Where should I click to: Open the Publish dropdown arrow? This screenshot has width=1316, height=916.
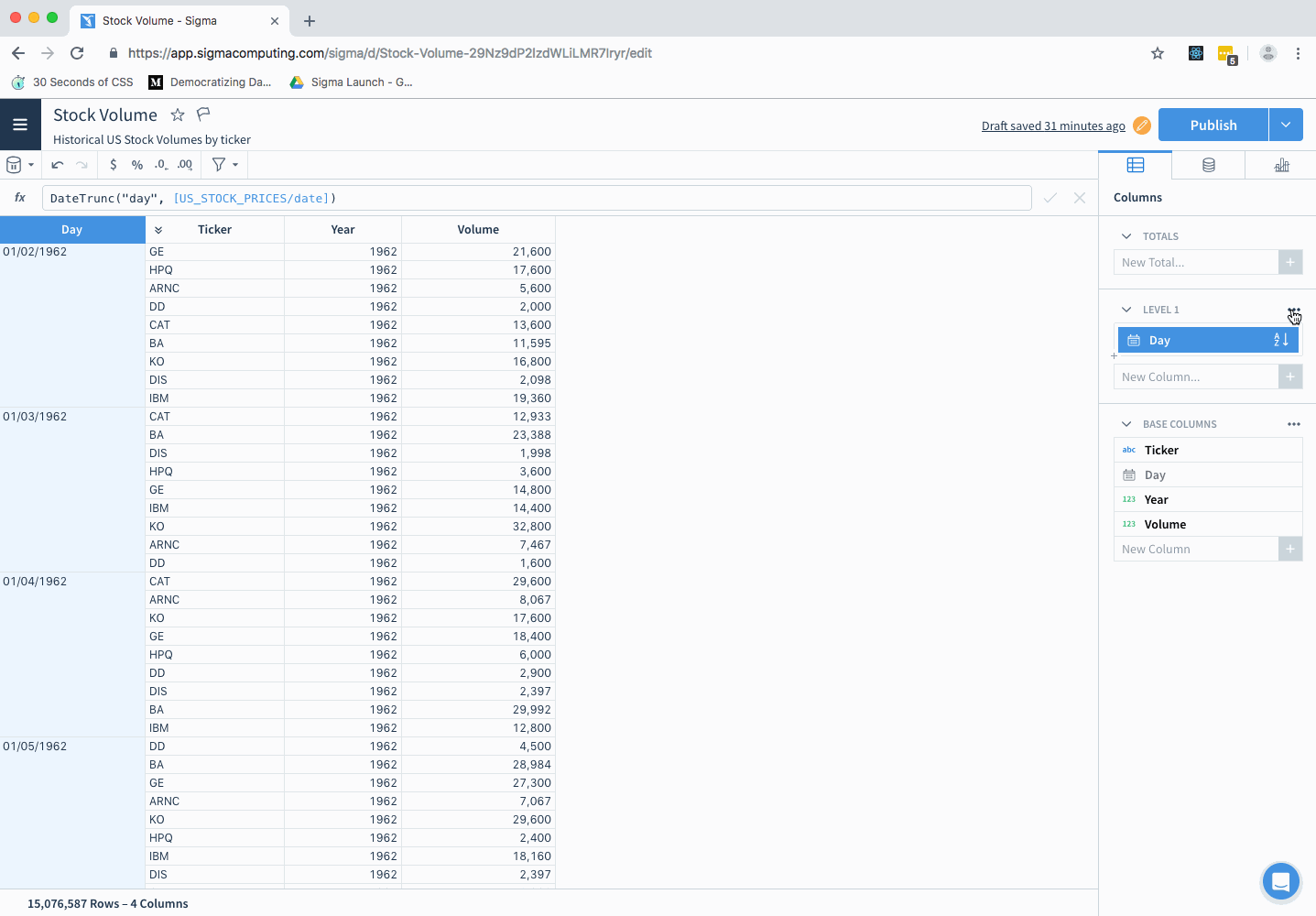[x=1286, y=125]
